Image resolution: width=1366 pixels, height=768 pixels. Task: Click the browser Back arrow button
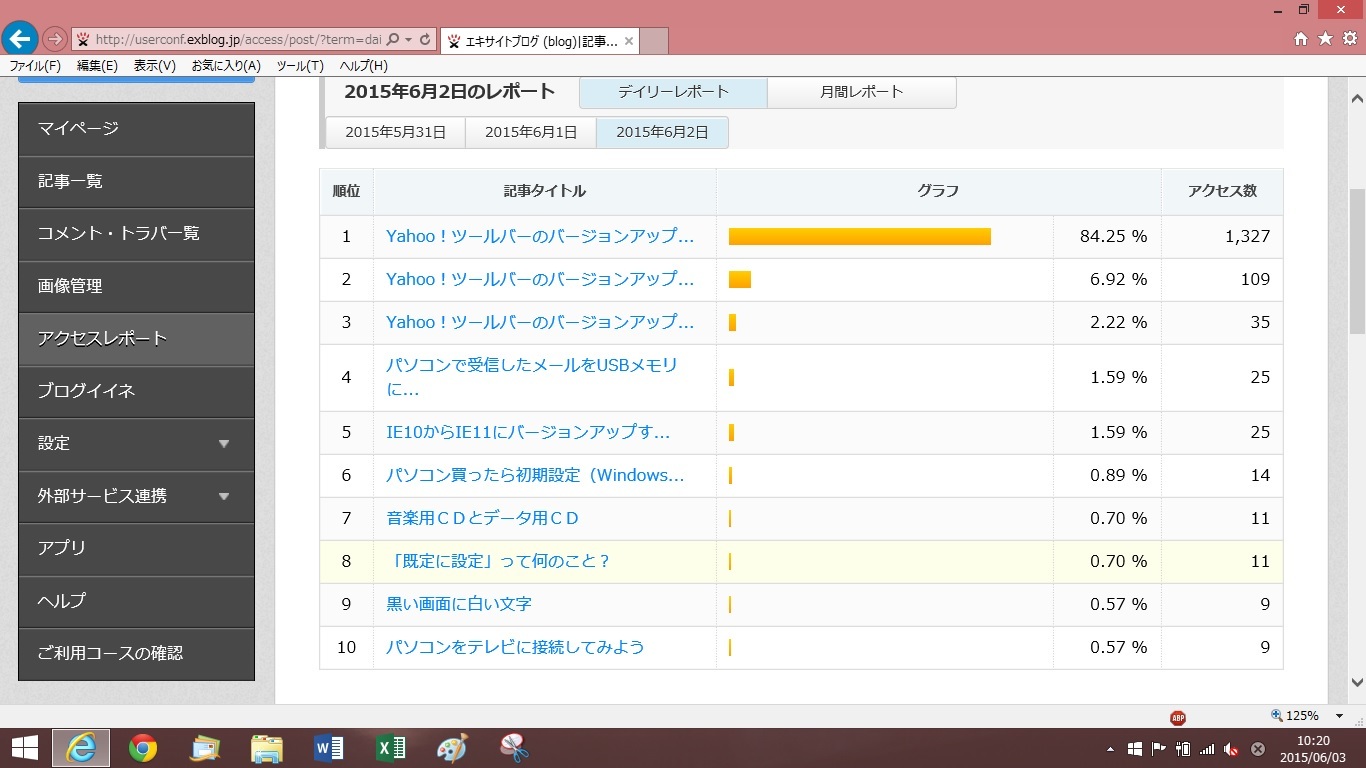(20, 39)
